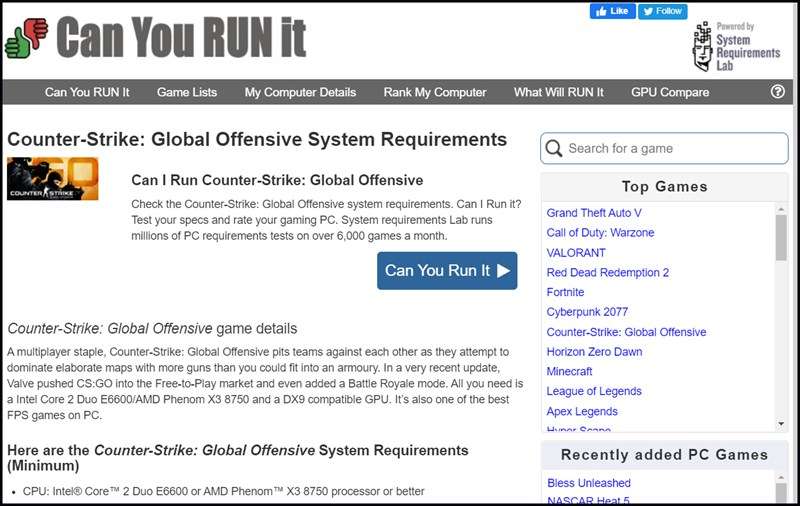Open League of Legends link
800x506 pixels.
tap(594, 391)
